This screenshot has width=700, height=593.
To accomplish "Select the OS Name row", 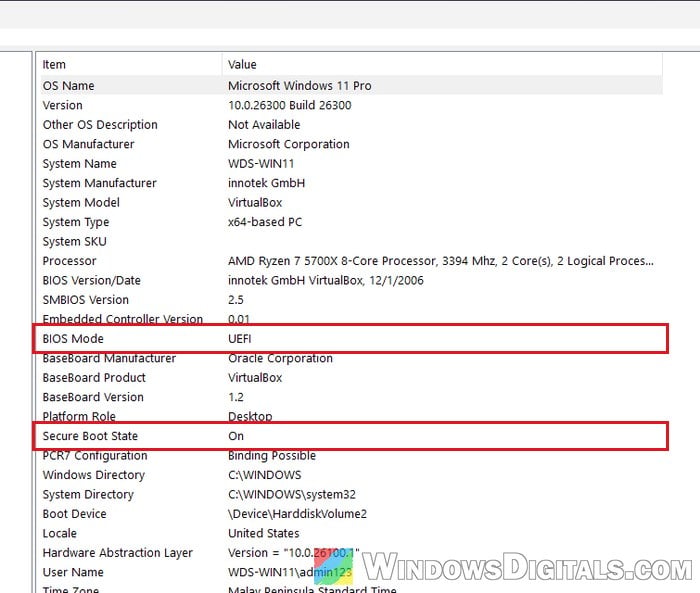I will coord(351,86).
